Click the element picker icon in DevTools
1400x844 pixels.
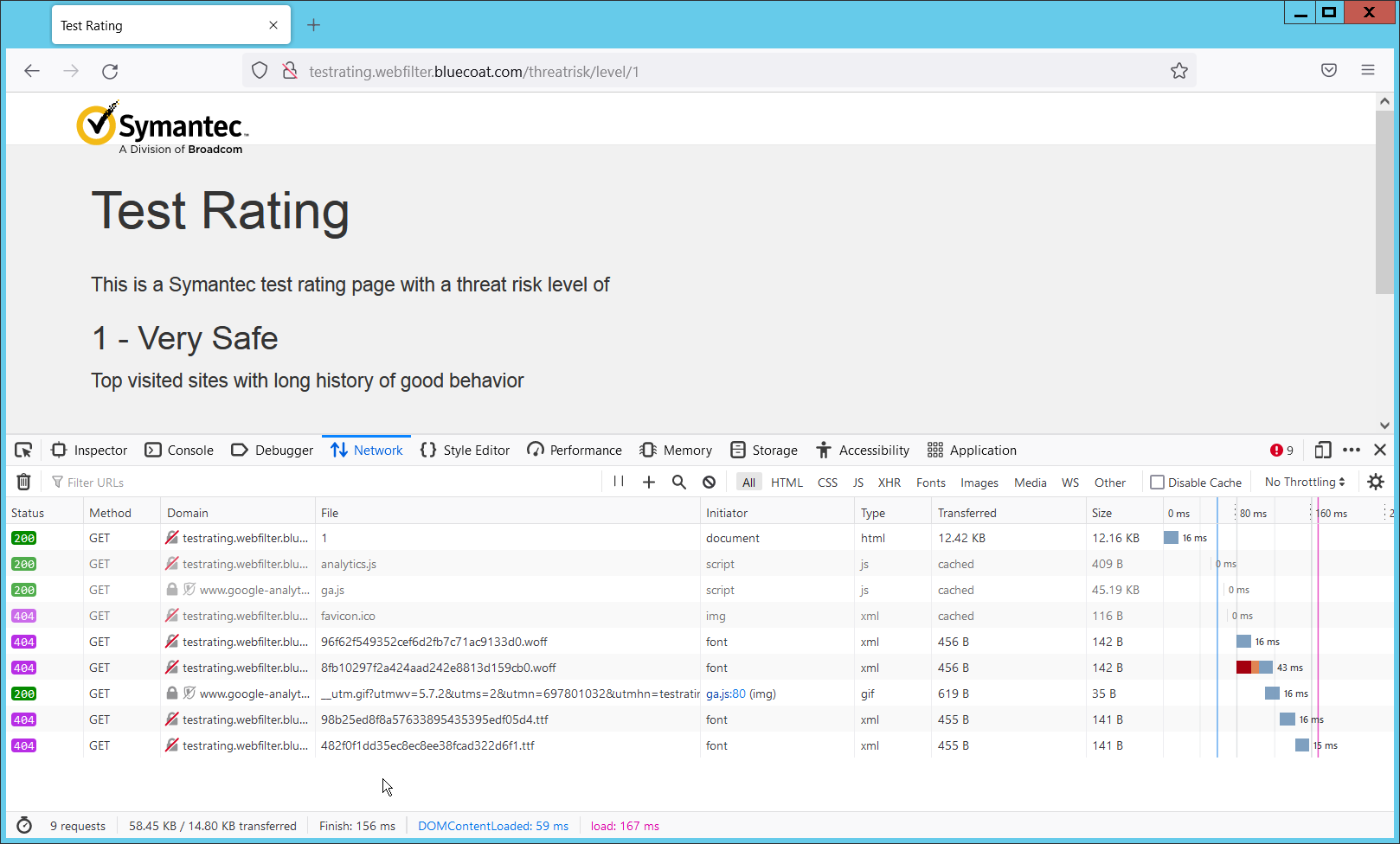23,450
